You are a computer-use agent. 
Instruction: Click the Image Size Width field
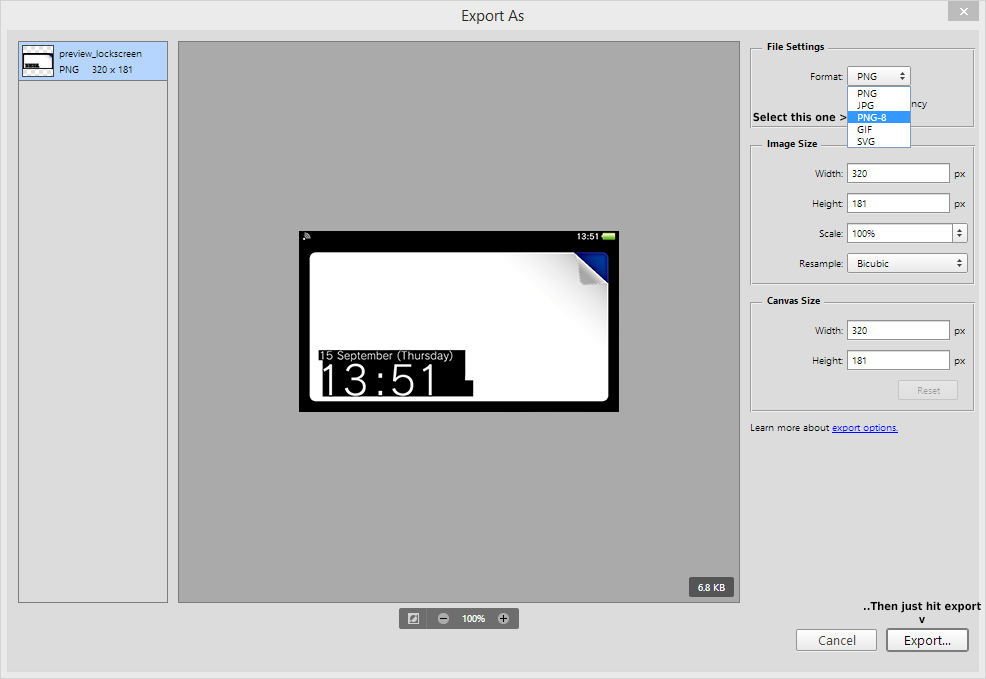pos(898,174)
